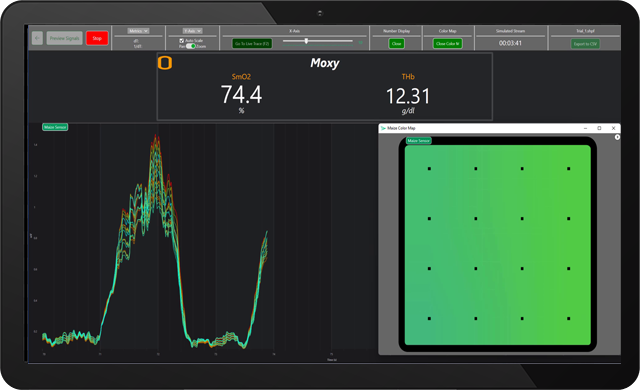Click the back arrow button
Screen dimensions: 640x390
37,38
